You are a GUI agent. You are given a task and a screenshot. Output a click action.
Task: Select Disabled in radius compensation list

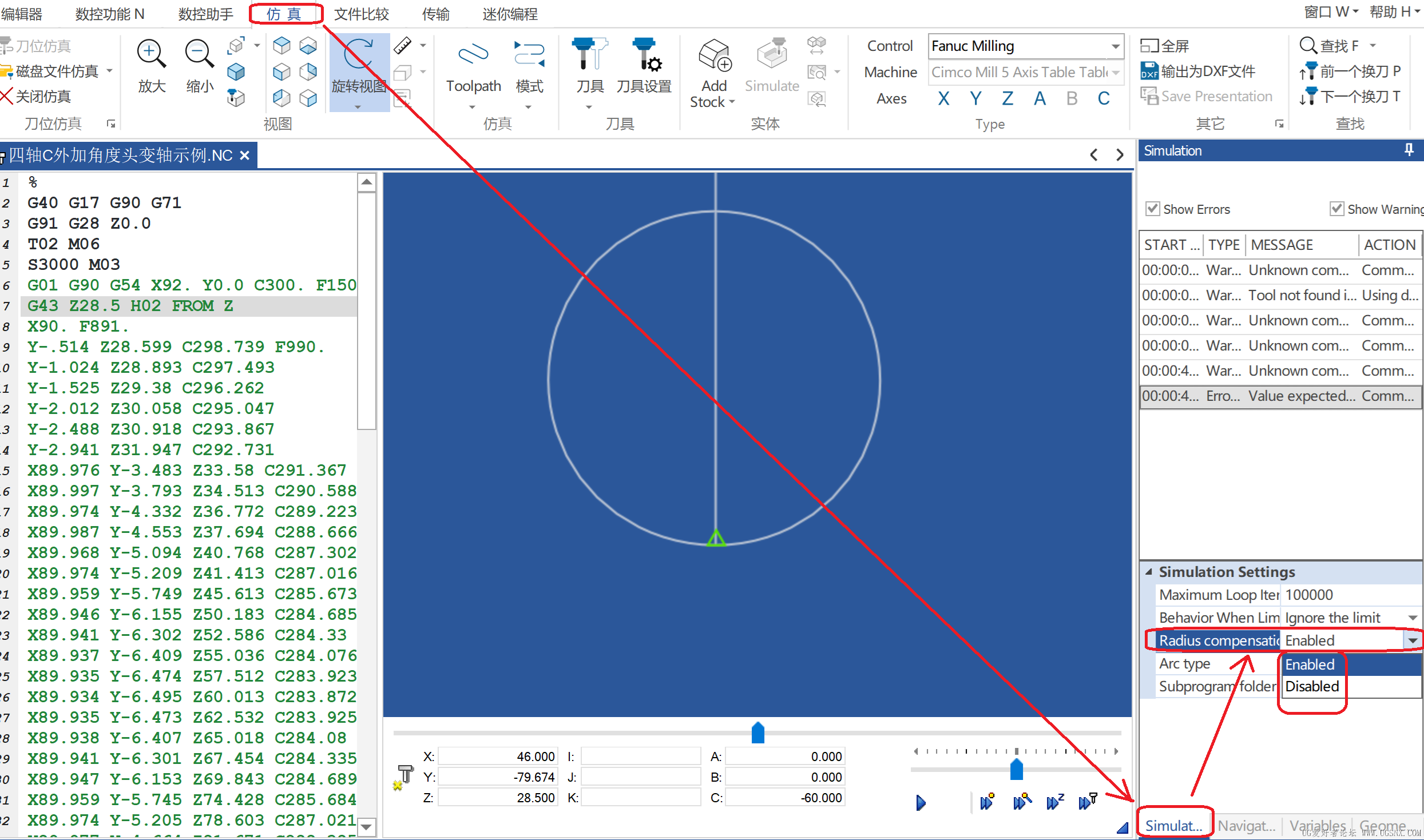pos(1312,686)
